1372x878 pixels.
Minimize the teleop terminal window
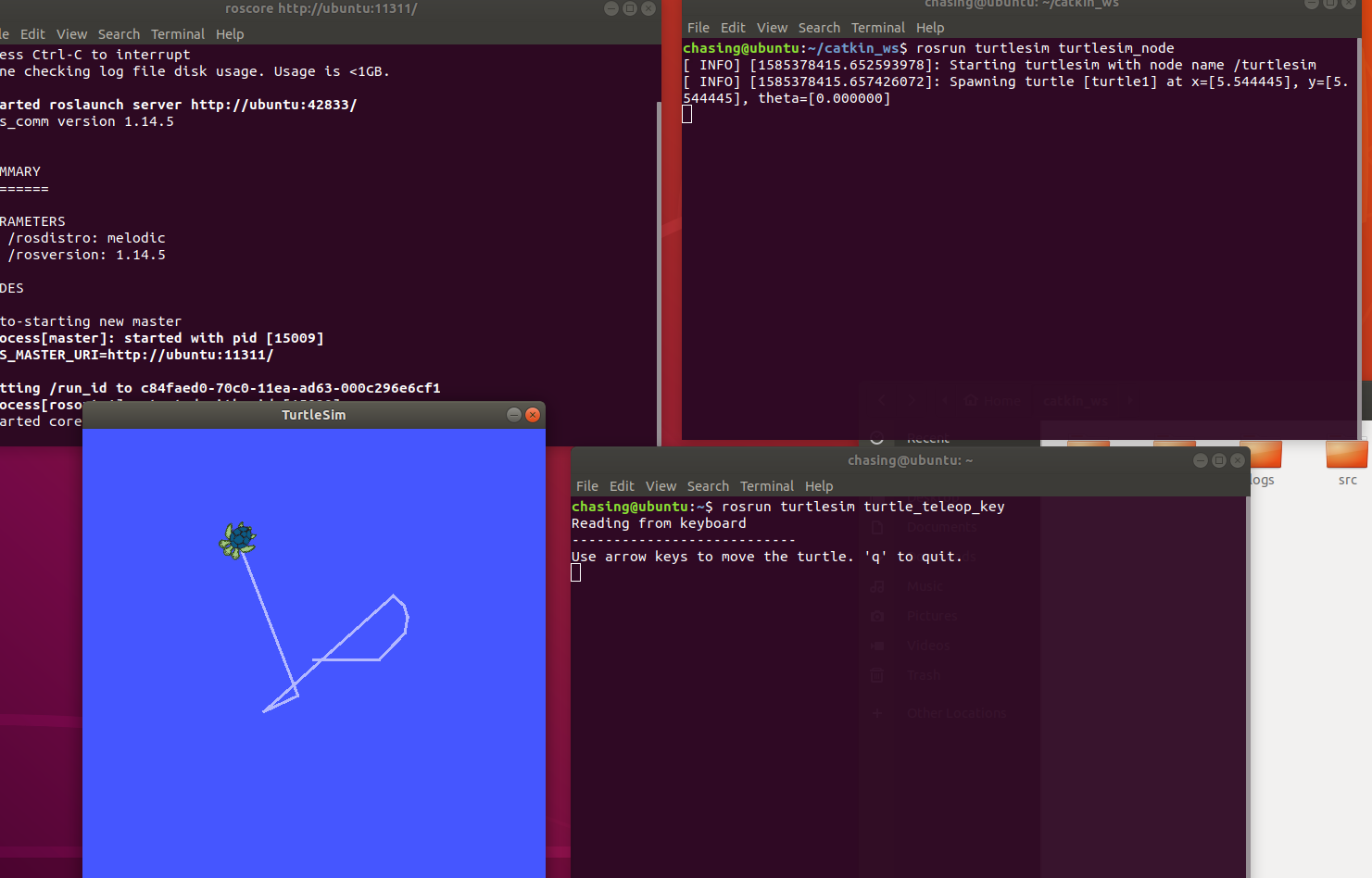point(1201,460)
